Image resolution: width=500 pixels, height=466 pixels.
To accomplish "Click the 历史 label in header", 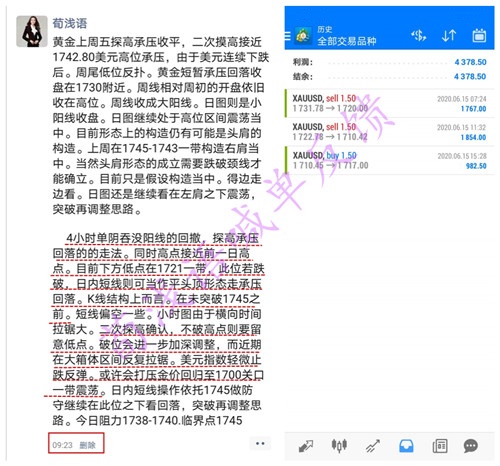I will pos(324,29).
